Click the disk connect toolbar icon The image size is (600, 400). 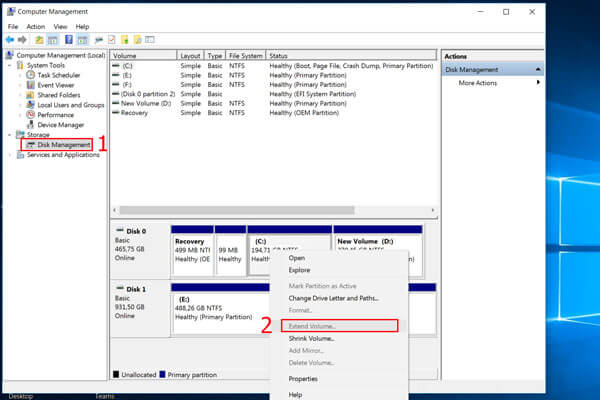99,39
